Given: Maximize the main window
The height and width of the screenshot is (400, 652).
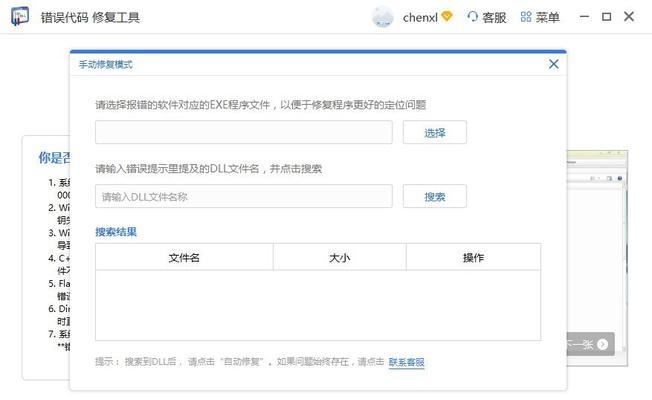Looking at the screenshot, I should (x=607, y=17).
